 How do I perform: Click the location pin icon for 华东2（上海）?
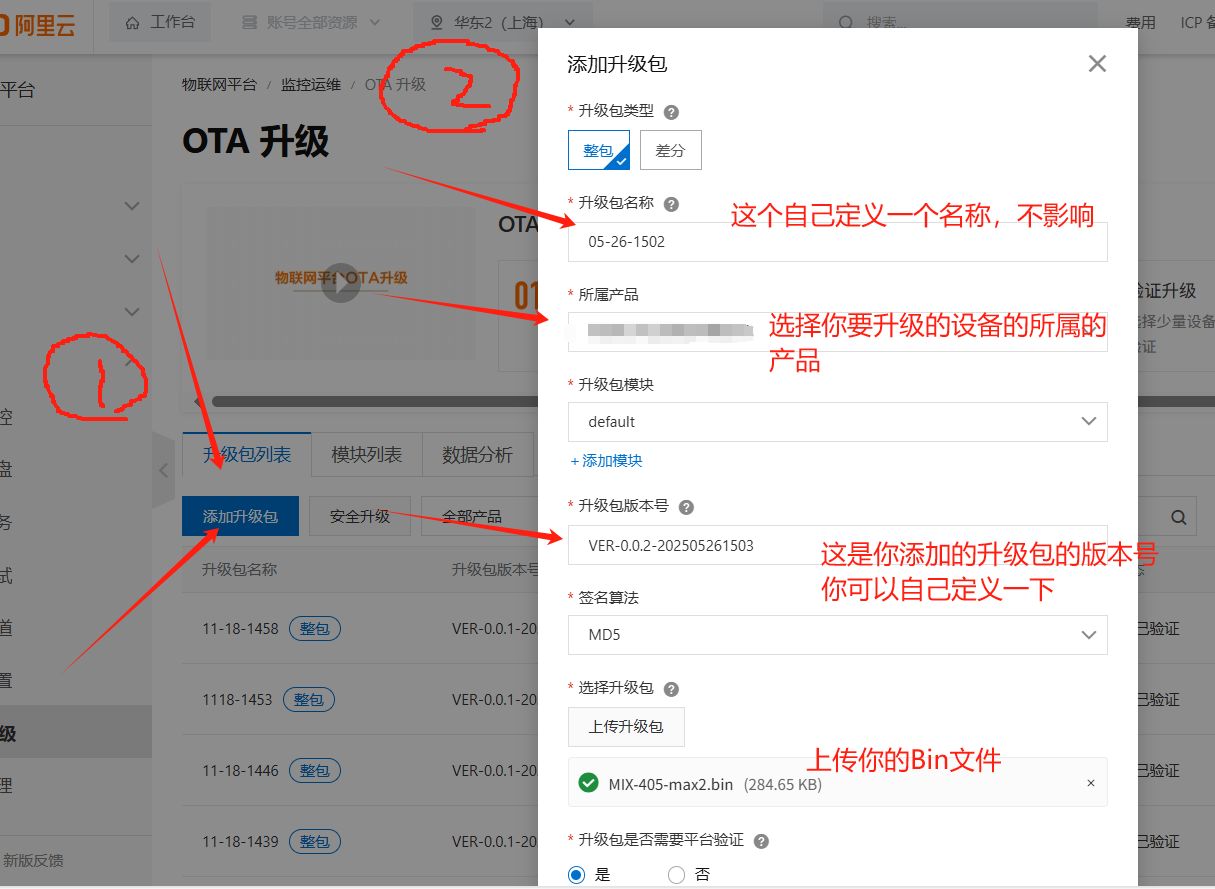(x=436, y=22)
